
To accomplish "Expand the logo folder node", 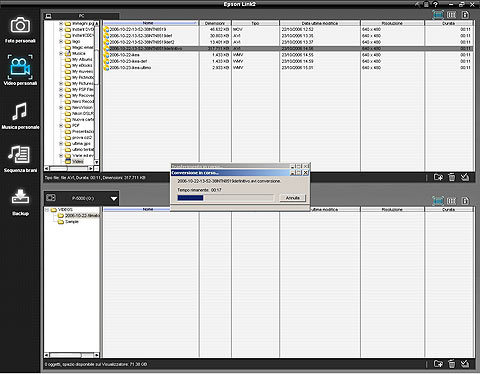I will pyautogui.click(x=61, y=41).
